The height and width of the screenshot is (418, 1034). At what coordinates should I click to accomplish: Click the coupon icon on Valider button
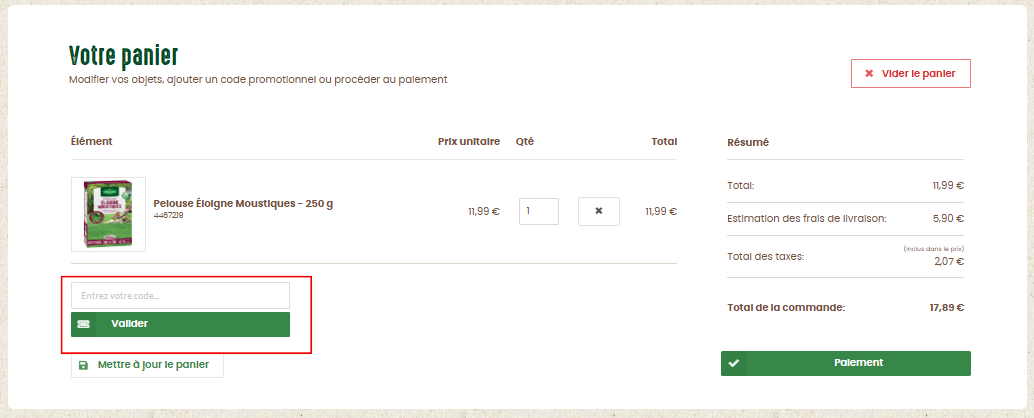(83, 324)
